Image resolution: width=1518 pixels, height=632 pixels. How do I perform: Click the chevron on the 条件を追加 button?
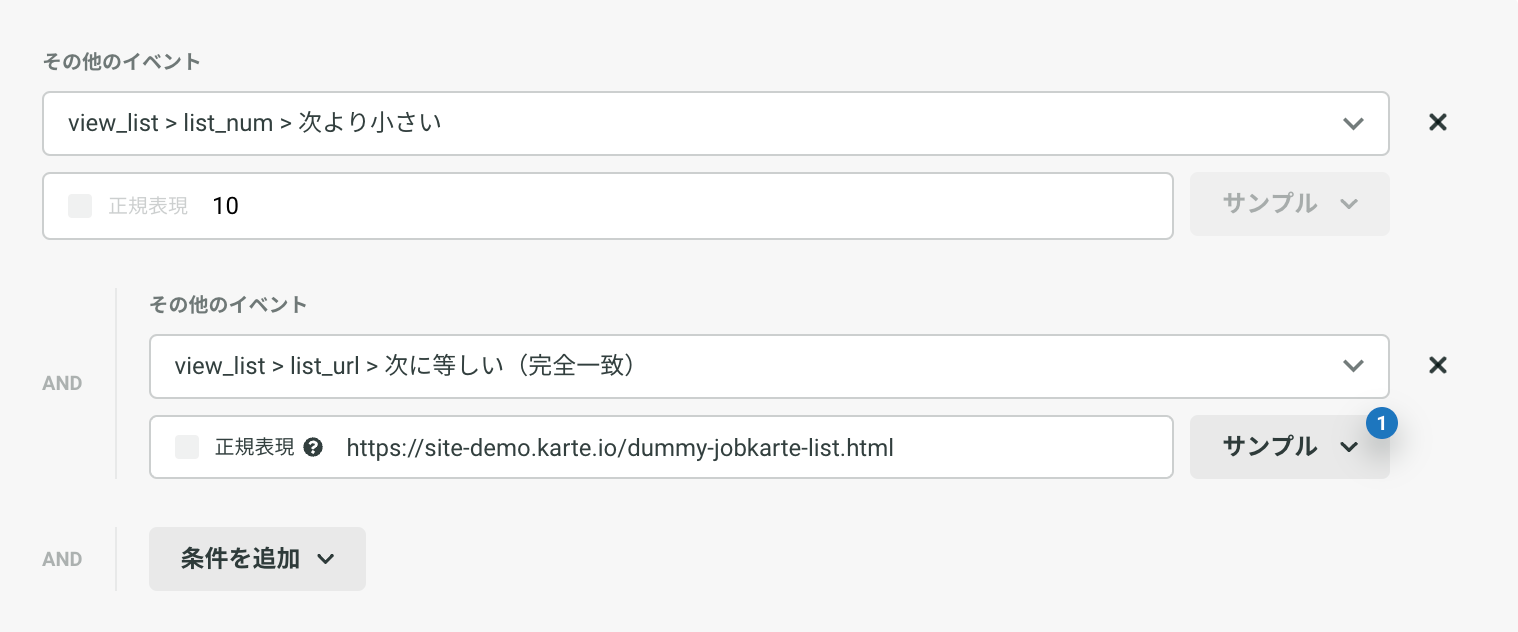coord(325,559)
